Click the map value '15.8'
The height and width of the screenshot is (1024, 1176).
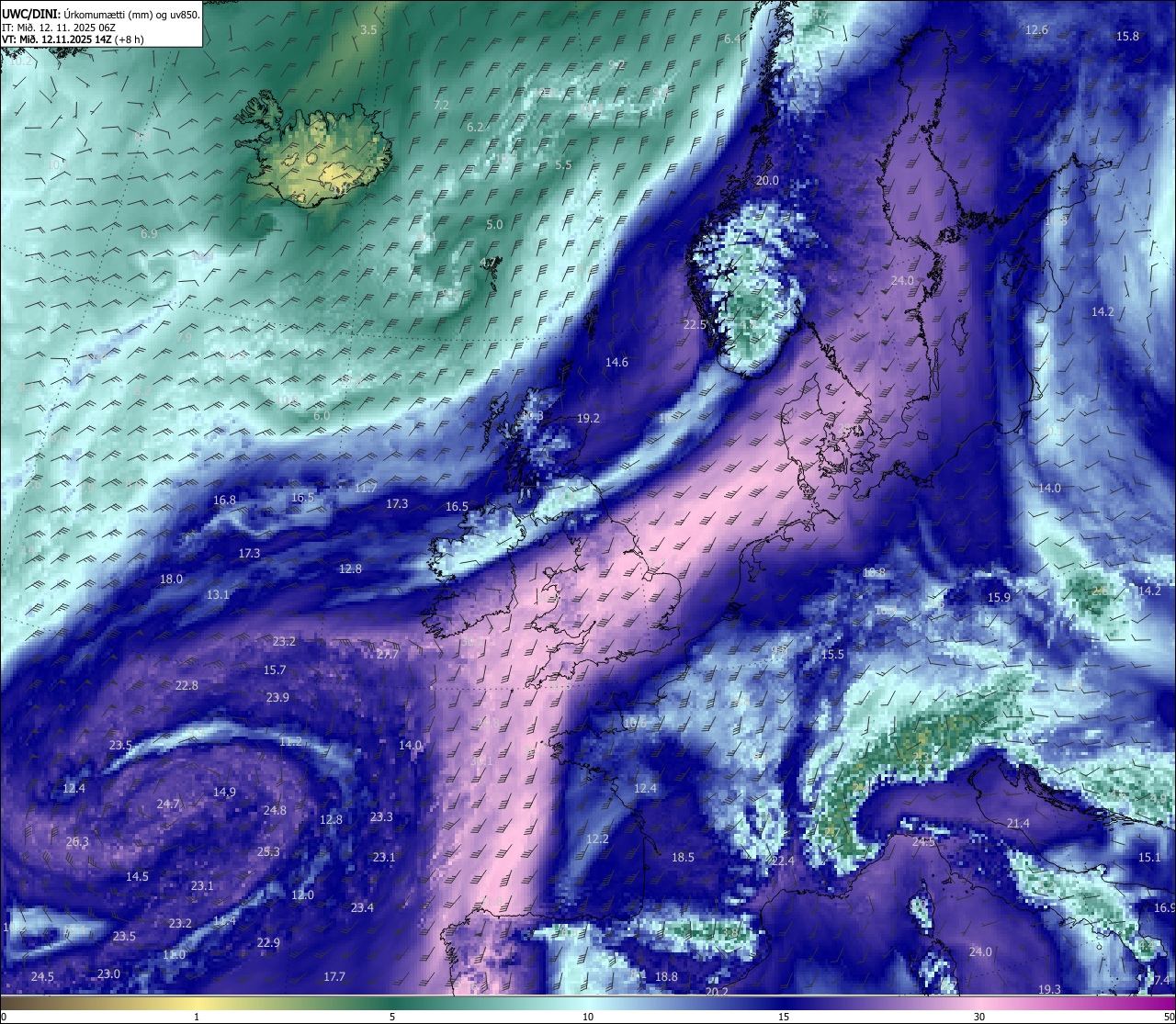point(1127,37)
